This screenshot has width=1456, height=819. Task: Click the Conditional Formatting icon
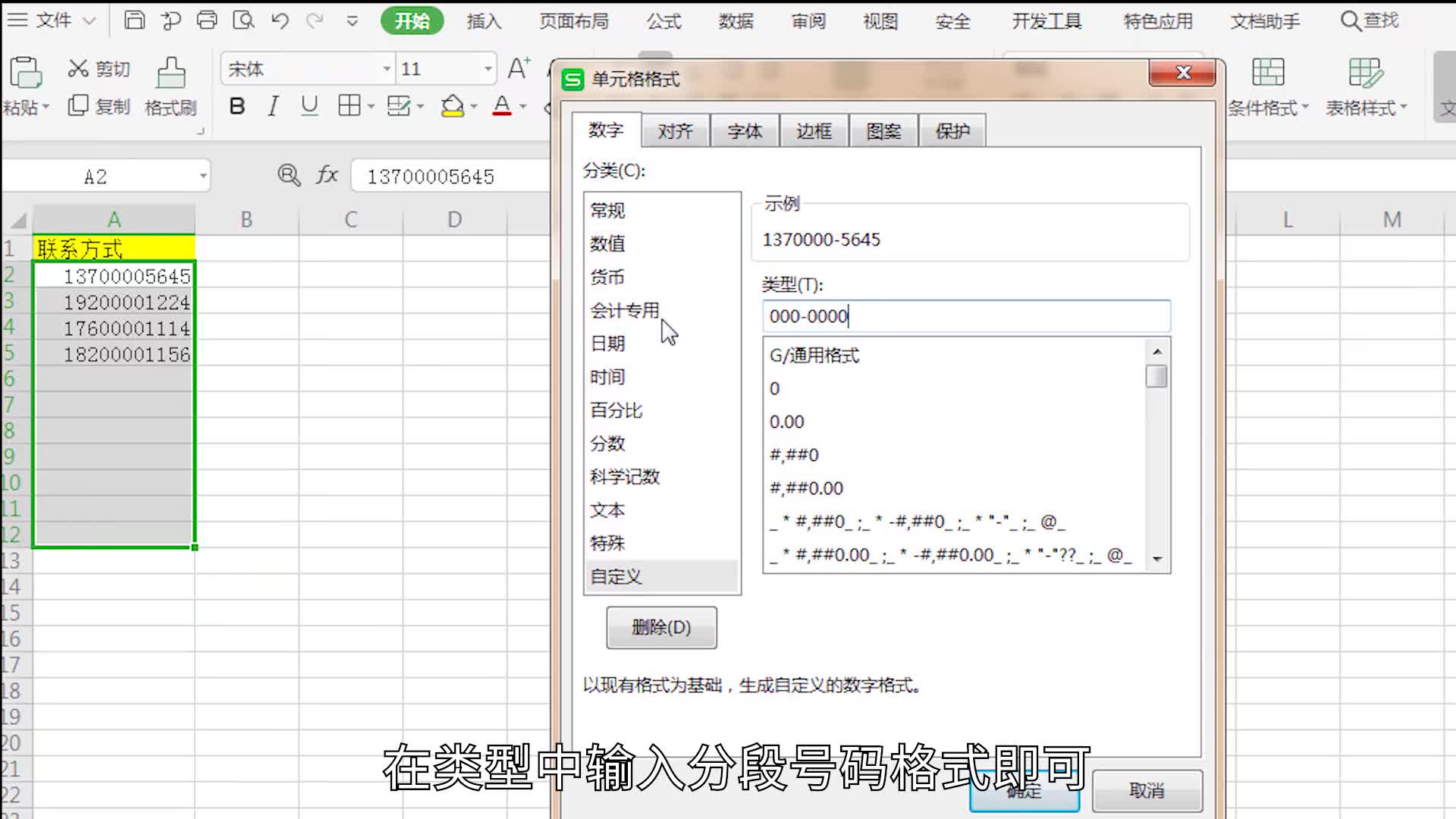pos(1268,72)
